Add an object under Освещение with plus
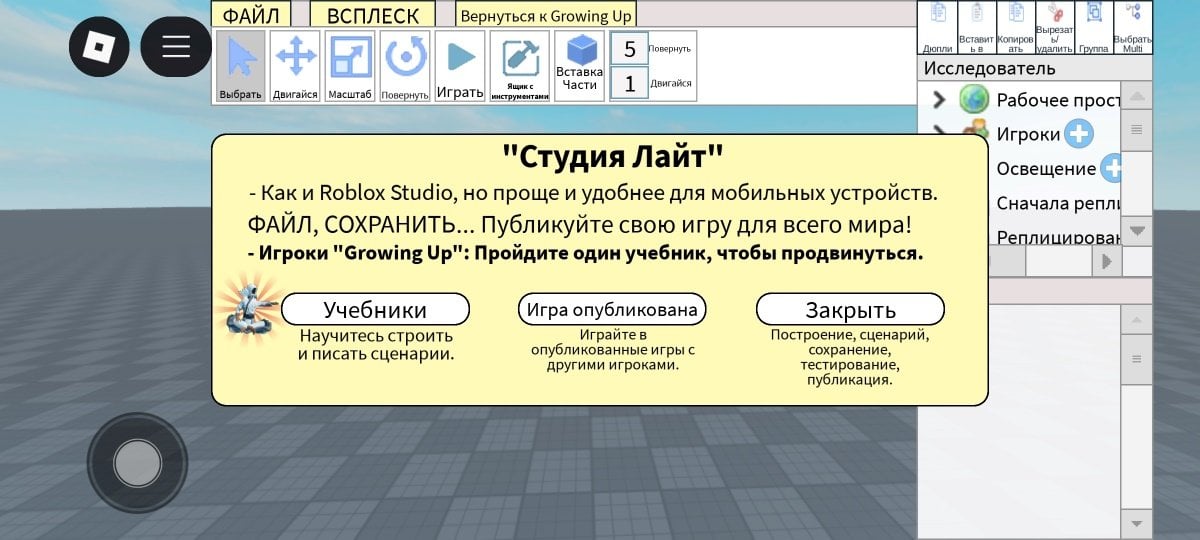Image resolution: width=1200 pixels, height=540 pixels. (1112, 168)
